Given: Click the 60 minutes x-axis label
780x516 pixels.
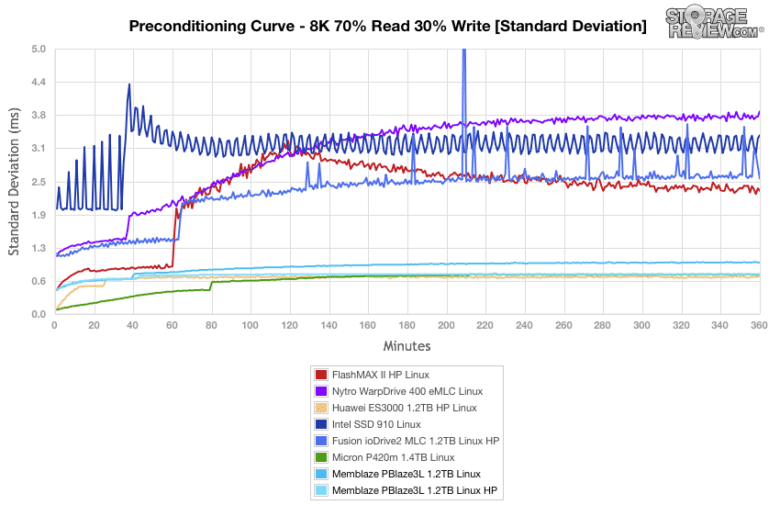Looking at the screenshot, I should [x=172, y=325].
